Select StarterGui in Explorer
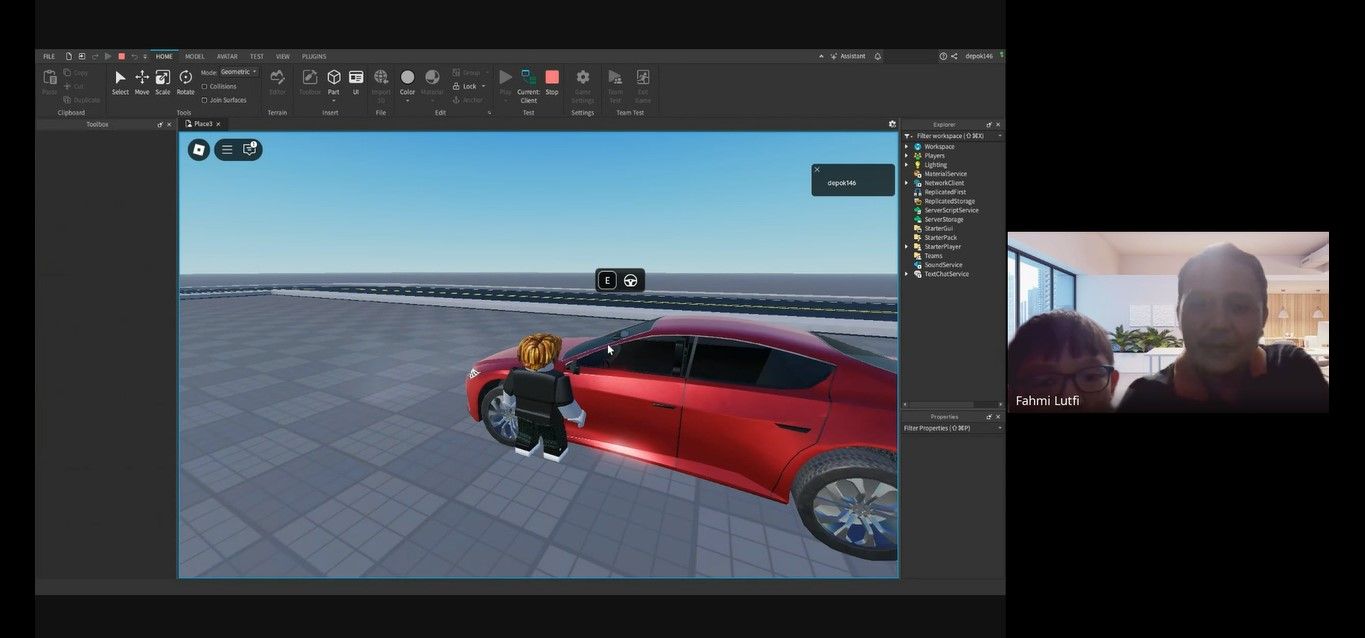The width and height of the screenshot is (1365, 638). tap(938, 228)
